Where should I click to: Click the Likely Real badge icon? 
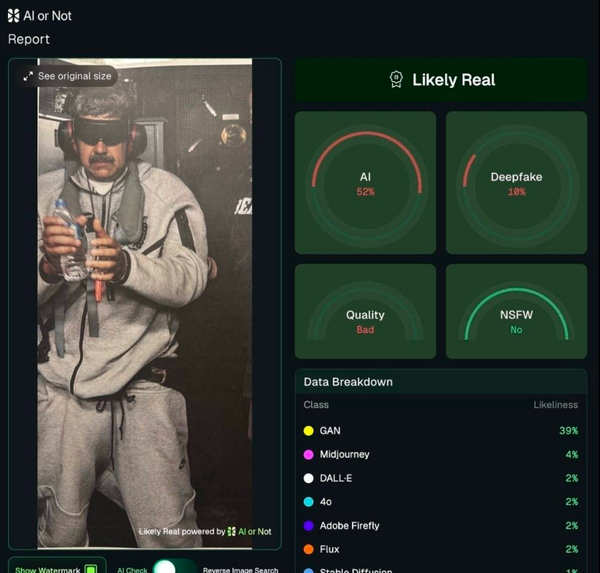pyautogui.click(x=396, y=80)
